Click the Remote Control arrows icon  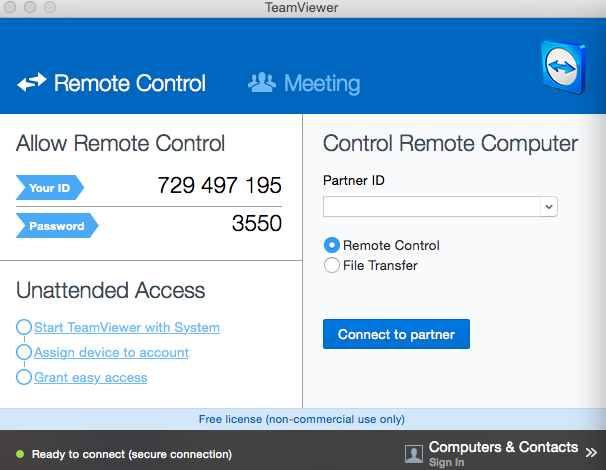coord(32,83)
